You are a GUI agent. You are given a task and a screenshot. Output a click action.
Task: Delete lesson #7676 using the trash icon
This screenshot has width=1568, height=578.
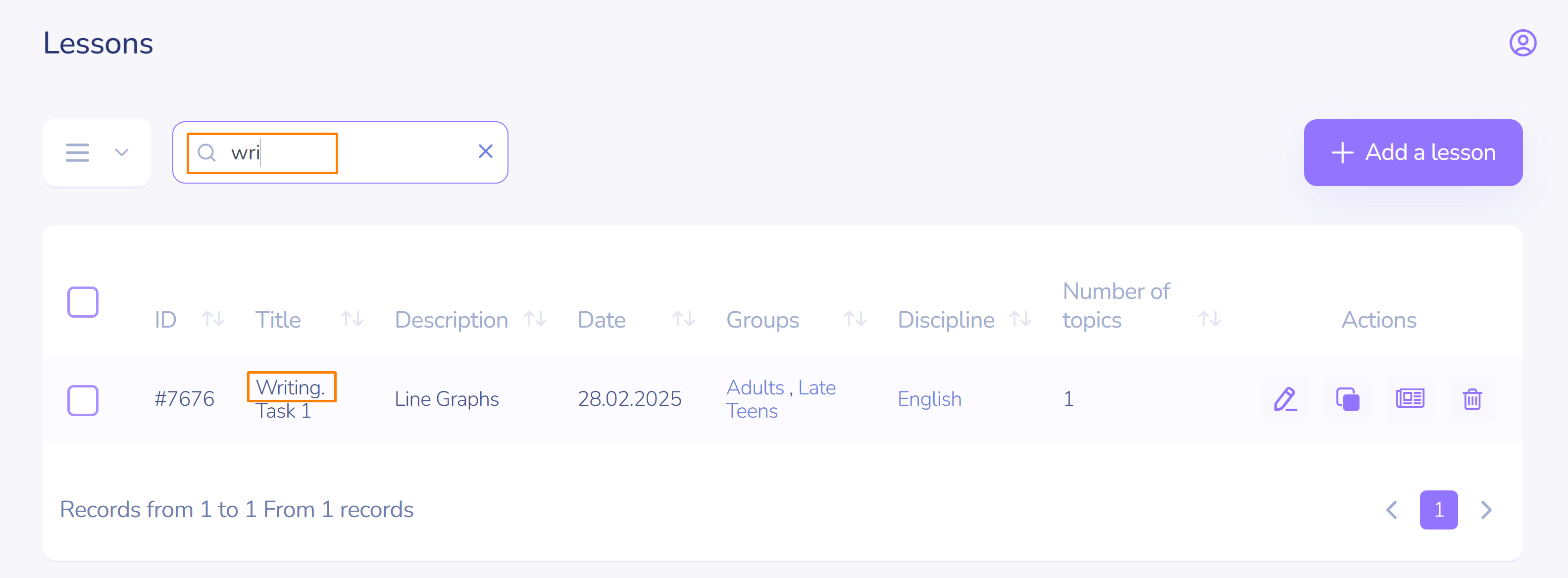pyautogui.click(x=1472, y=400)
